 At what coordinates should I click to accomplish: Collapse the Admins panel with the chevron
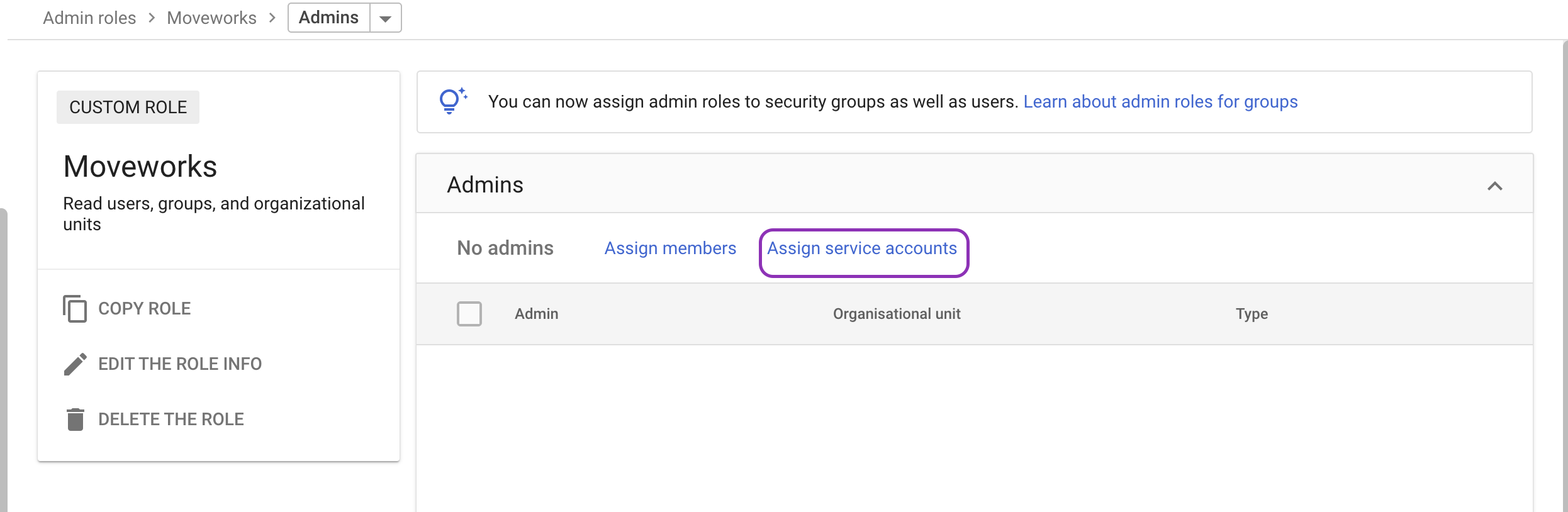coord(1494,186)
